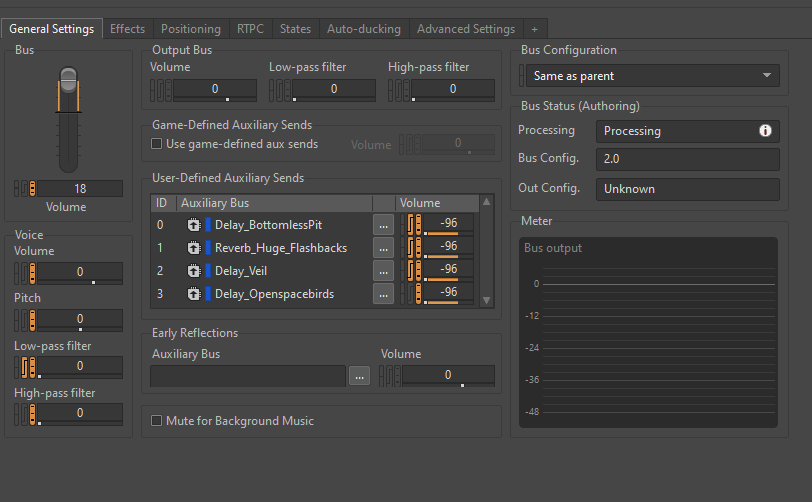Click the Bus Configuration link indicator handle
Viewport: 812px width, 502px height.
(x=521, y=76)
